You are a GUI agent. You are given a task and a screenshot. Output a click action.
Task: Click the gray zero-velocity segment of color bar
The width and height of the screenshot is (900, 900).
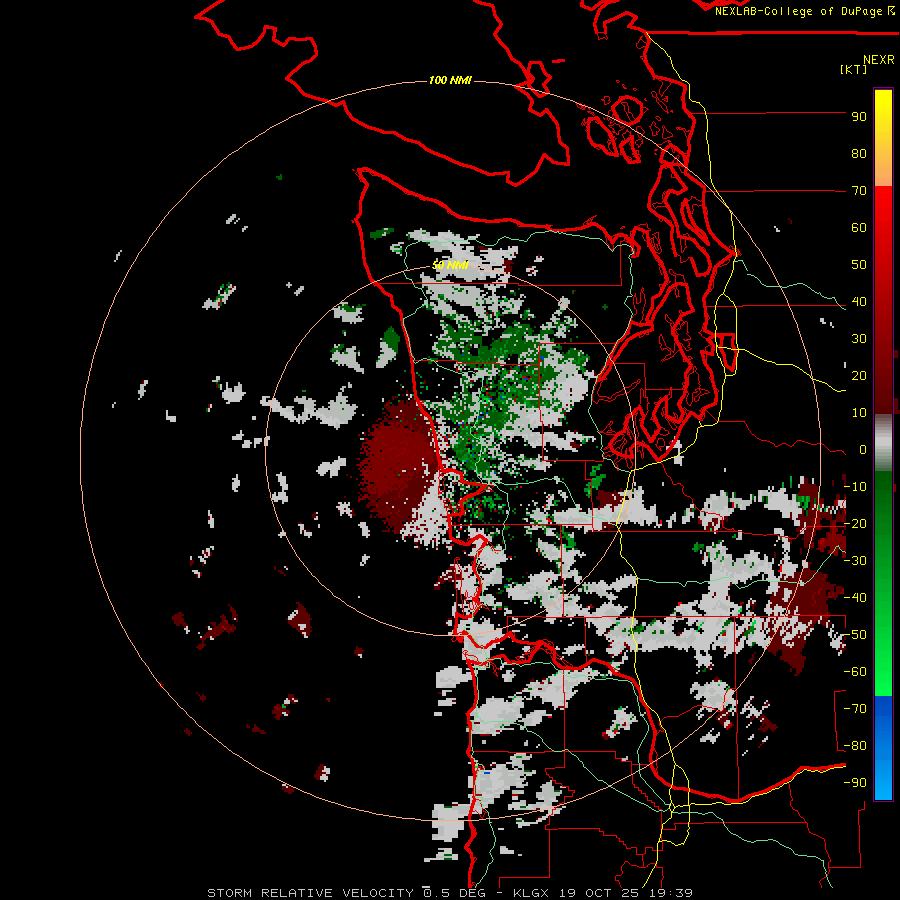883,443
